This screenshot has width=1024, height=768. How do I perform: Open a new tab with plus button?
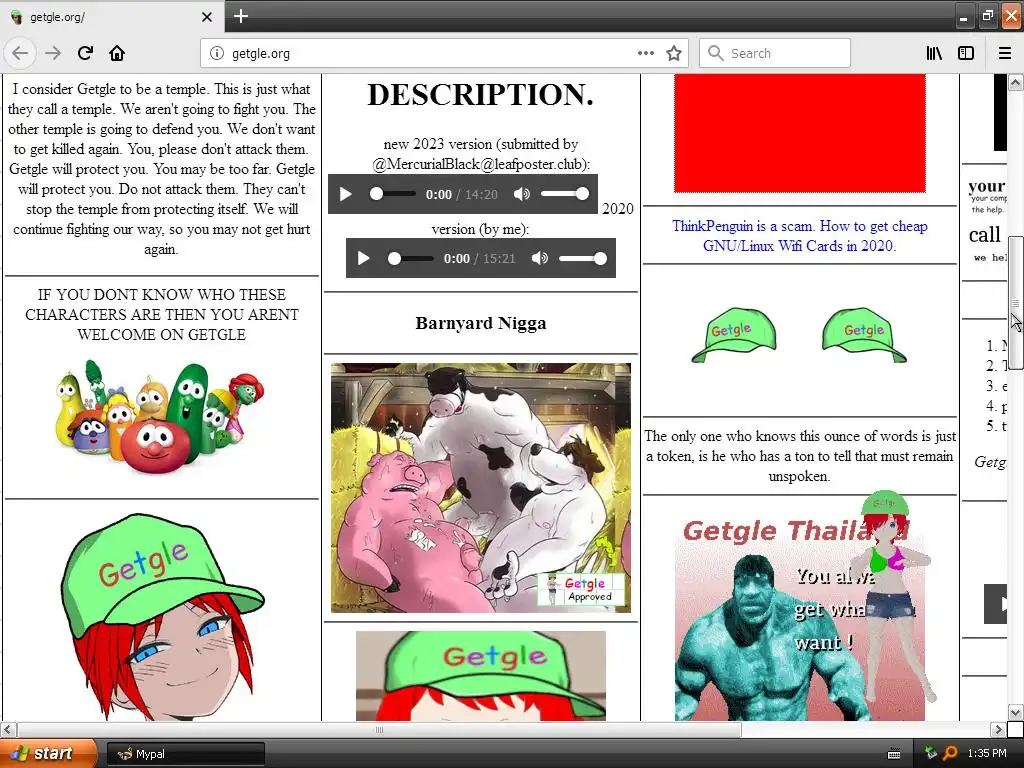point(241,16)
